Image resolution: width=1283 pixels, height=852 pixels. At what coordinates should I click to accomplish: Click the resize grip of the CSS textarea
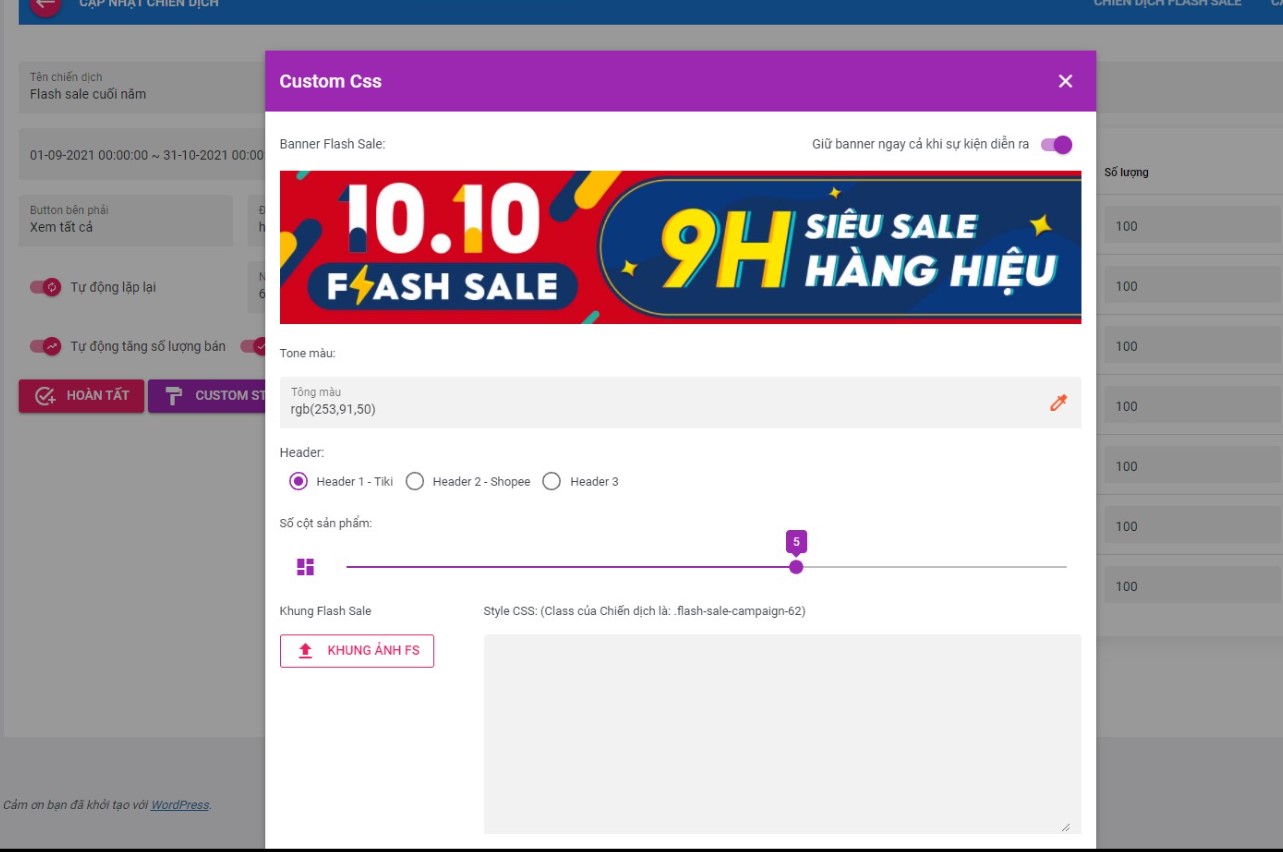point(1065,827)
